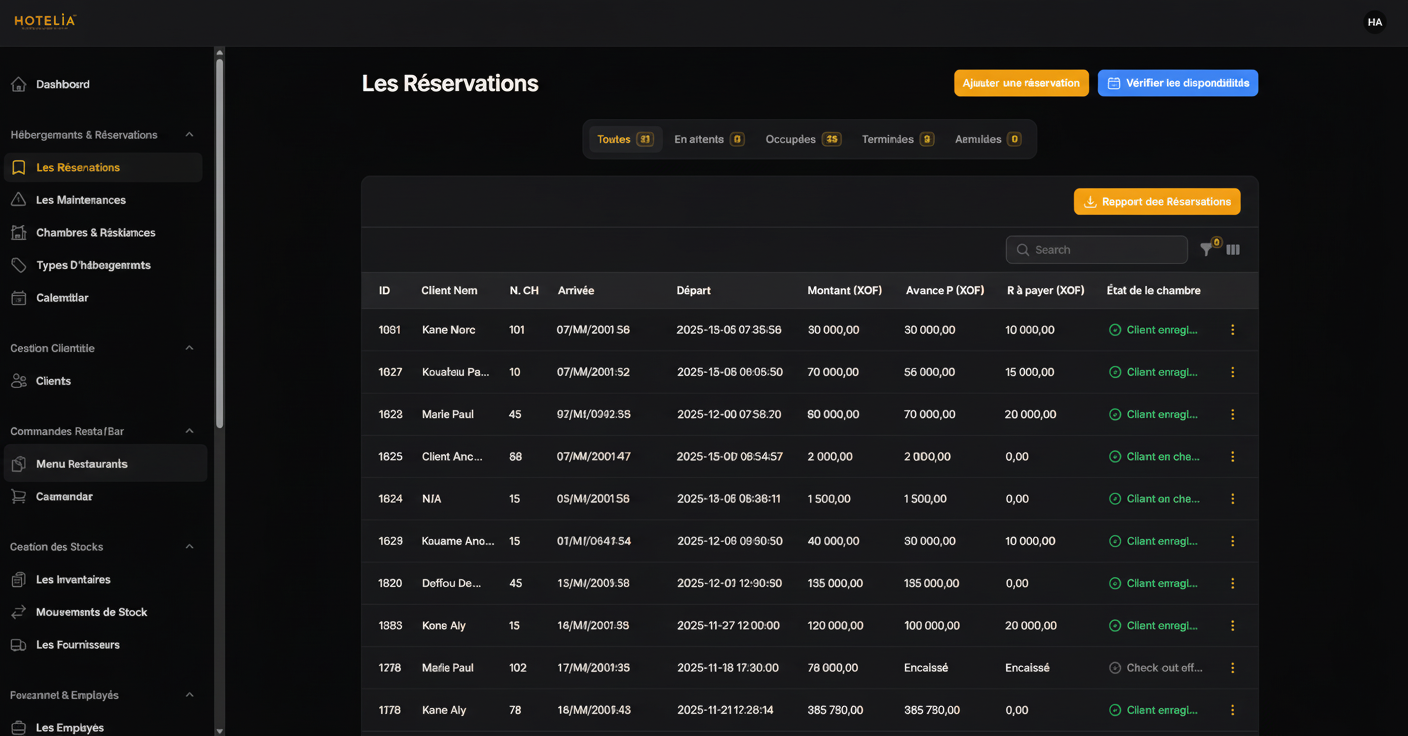Click Vérifier les disponibilités button
Viewport: 1408px width, 736px height.
(1177, 83)
